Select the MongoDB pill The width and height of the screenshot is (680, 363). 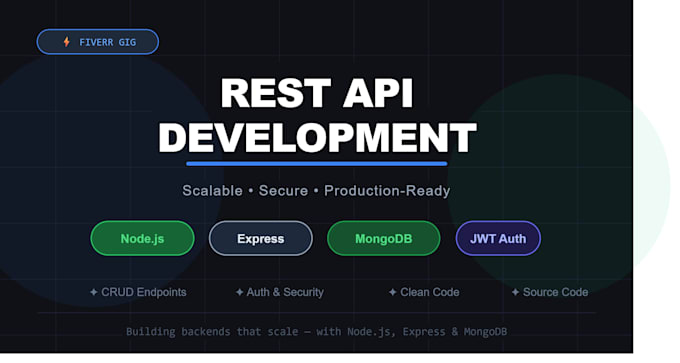pos(384,239)
